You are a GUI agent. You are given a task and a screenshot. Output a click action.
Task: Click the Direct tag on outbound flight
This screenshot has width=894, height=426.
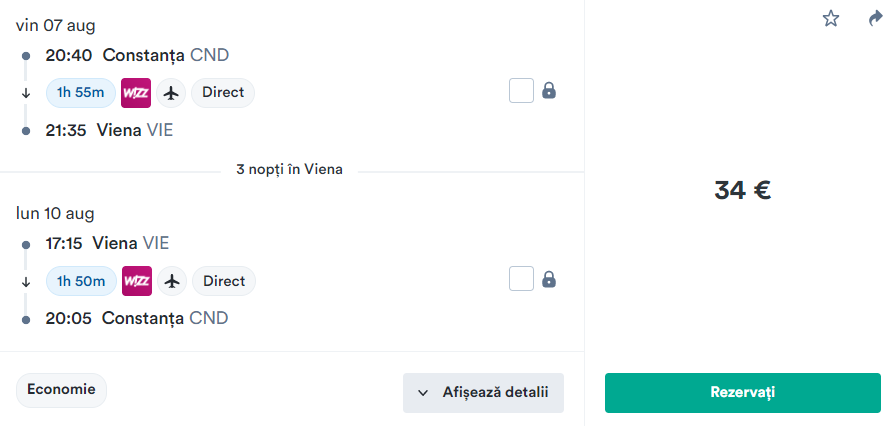click(x=223, y=93)
